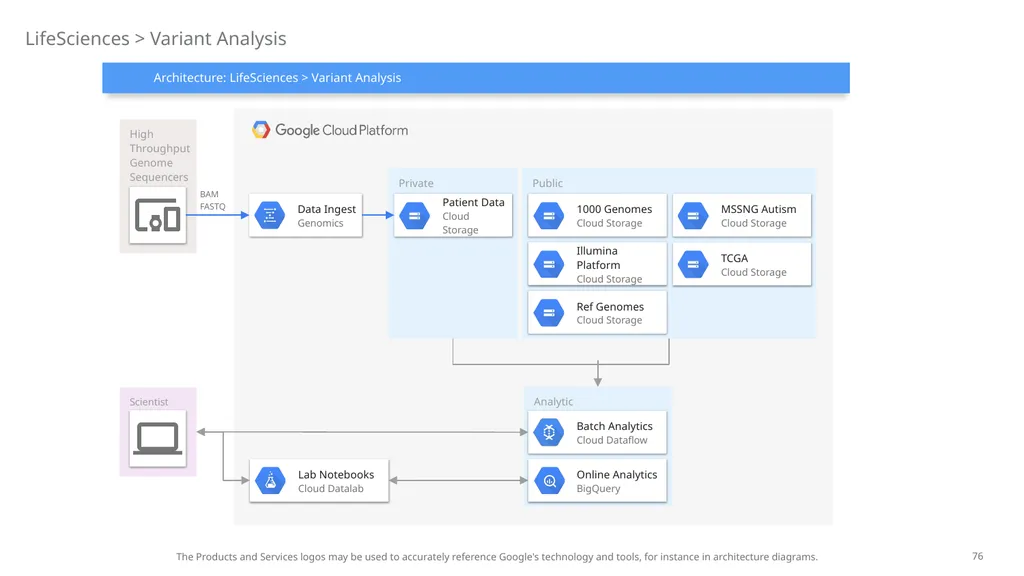Click the Patient Data Cloud Storage icon
This screenshot has width=1024, height=576.
[x=415, y=216]
